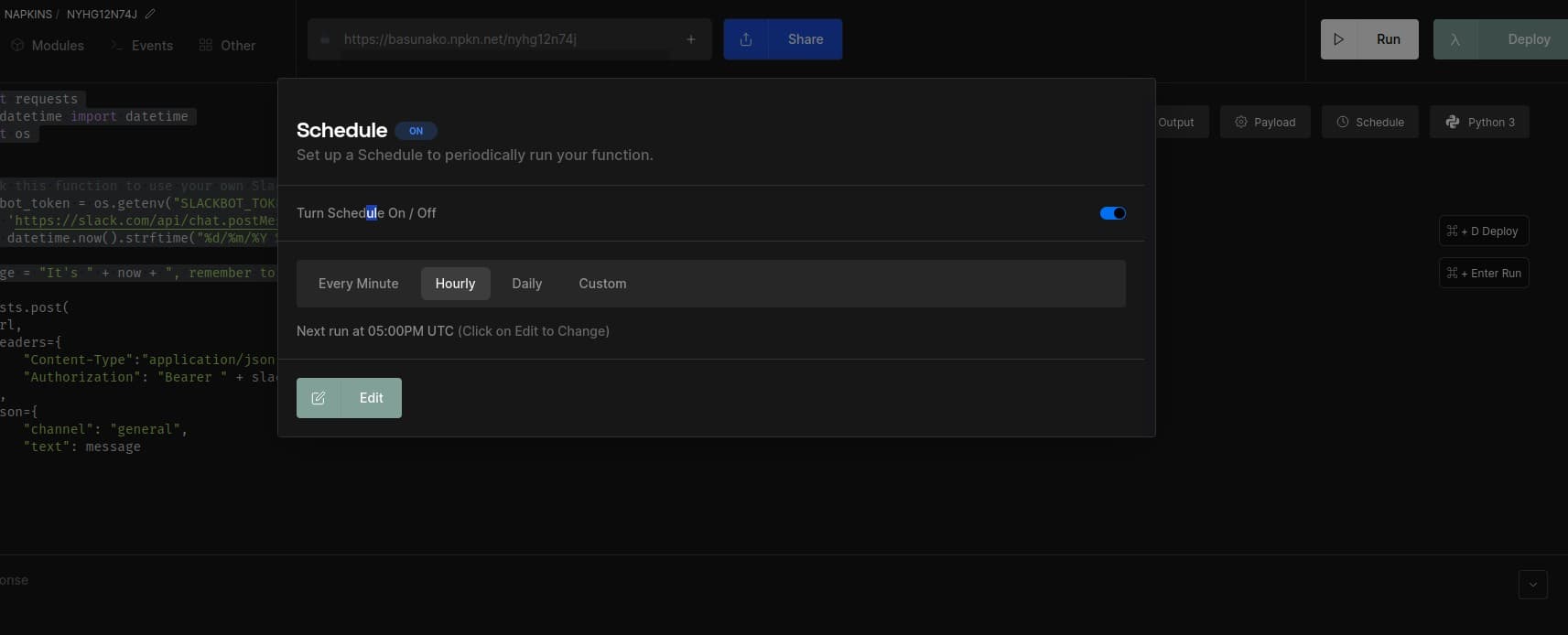Switch to the Other tab

tap(228, 46)
